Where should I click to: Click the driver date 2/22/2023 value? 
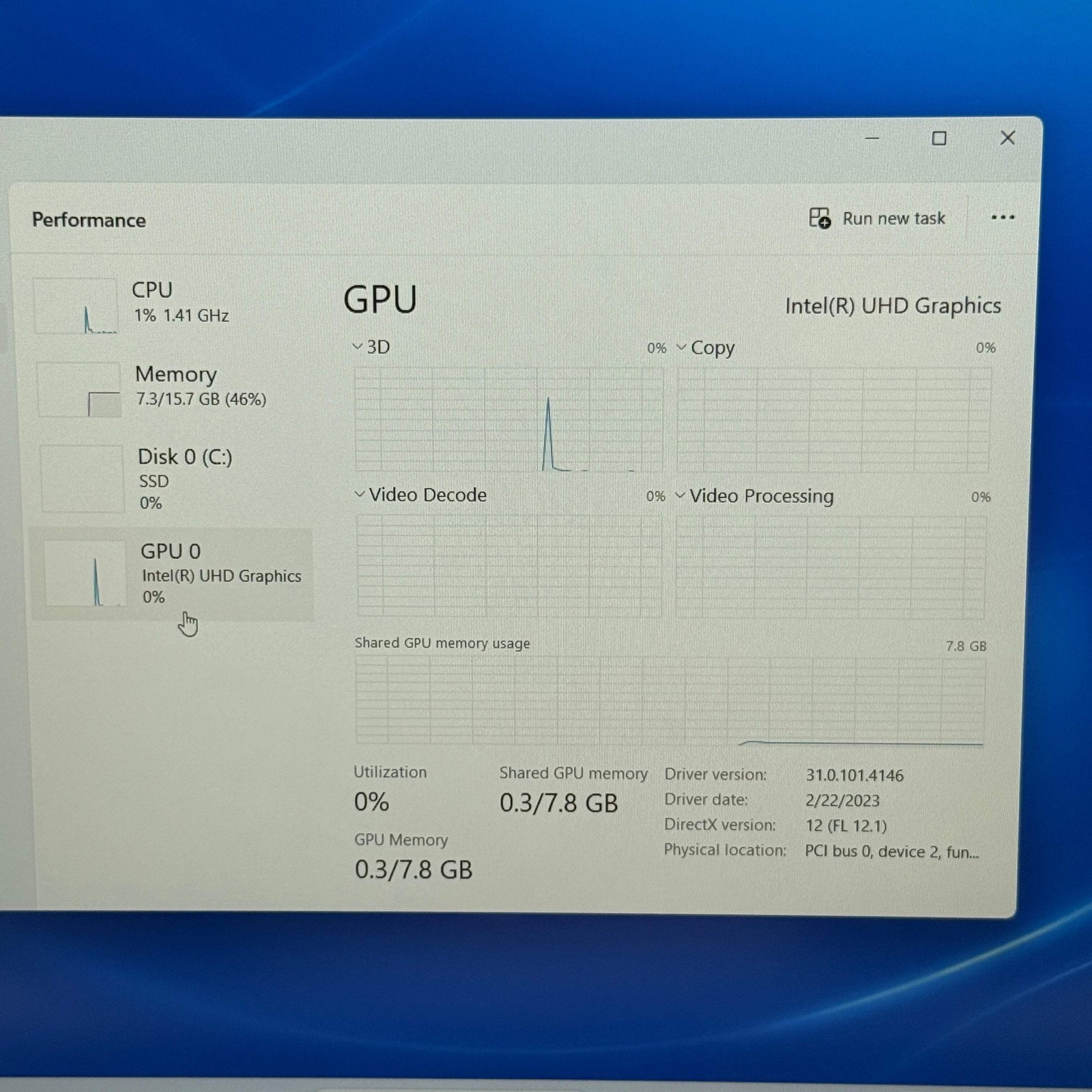point(842,800)
